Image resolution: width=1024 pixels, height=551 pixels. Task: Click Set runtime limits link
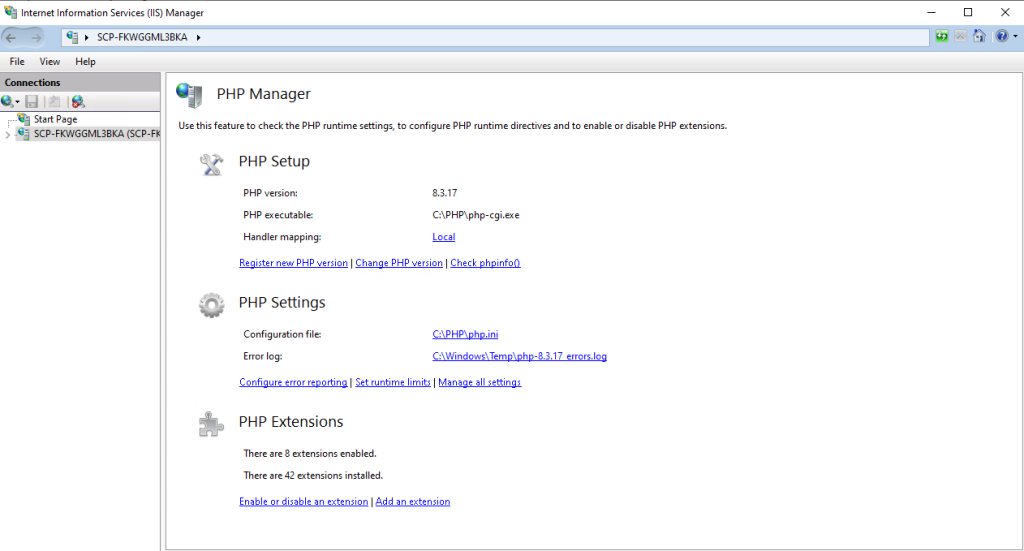click(392, 383)
